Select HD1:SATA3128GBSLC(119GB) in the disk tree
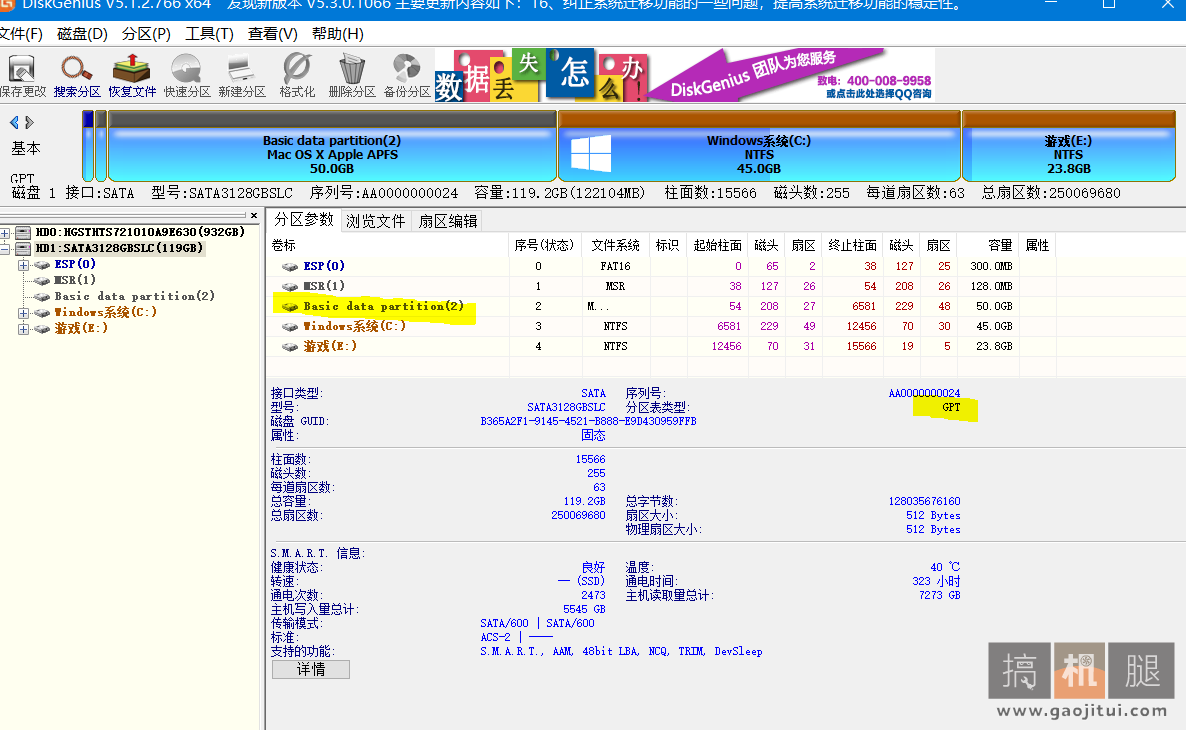1186x730 pixels. point(119,248)
